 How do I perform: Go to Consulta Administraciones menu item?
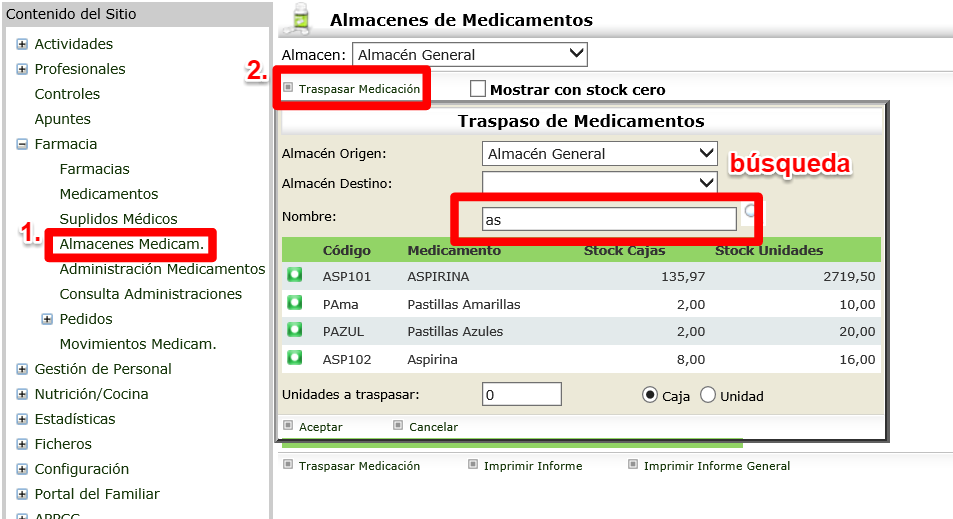(x=150, y=294)
